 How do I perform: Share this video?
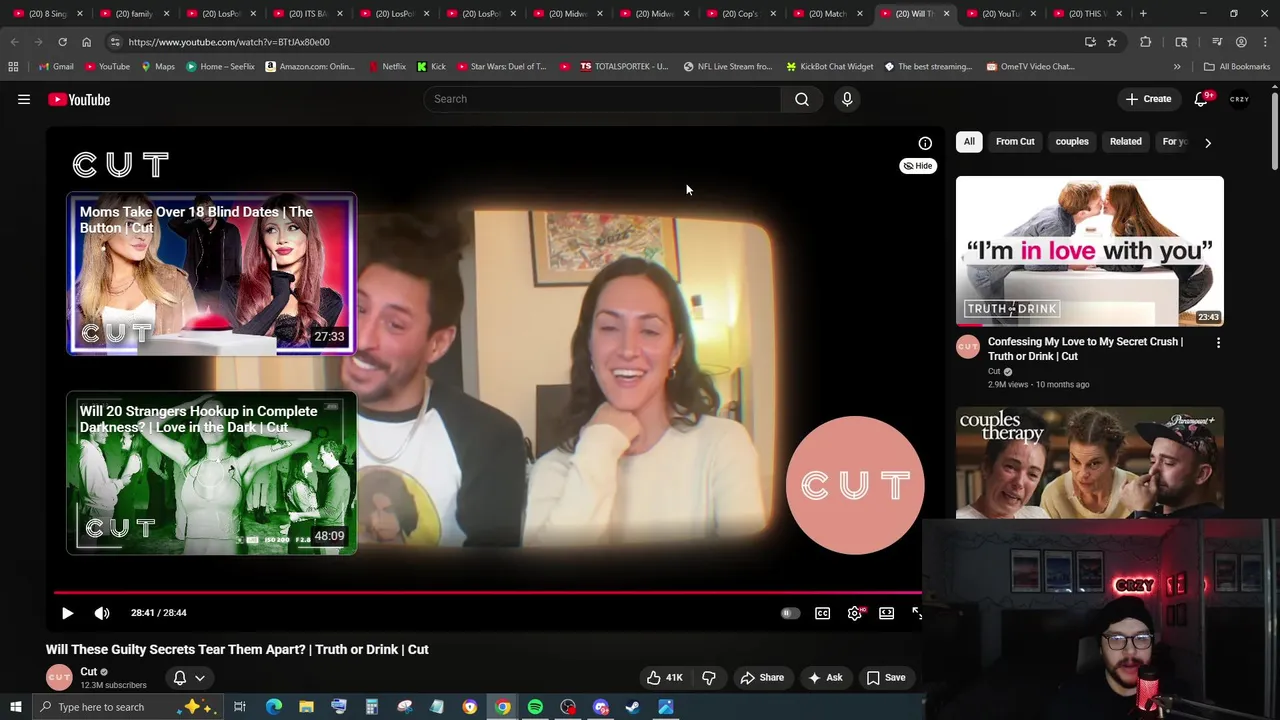click(762, 677)
